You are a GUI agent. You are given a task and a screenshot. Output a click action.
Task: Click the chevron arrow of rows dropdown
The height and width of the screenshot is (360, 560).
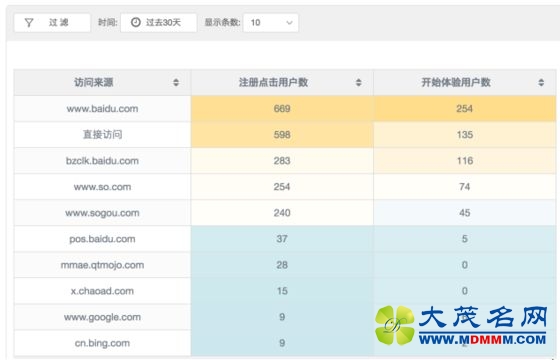click(x=289, y=23)
